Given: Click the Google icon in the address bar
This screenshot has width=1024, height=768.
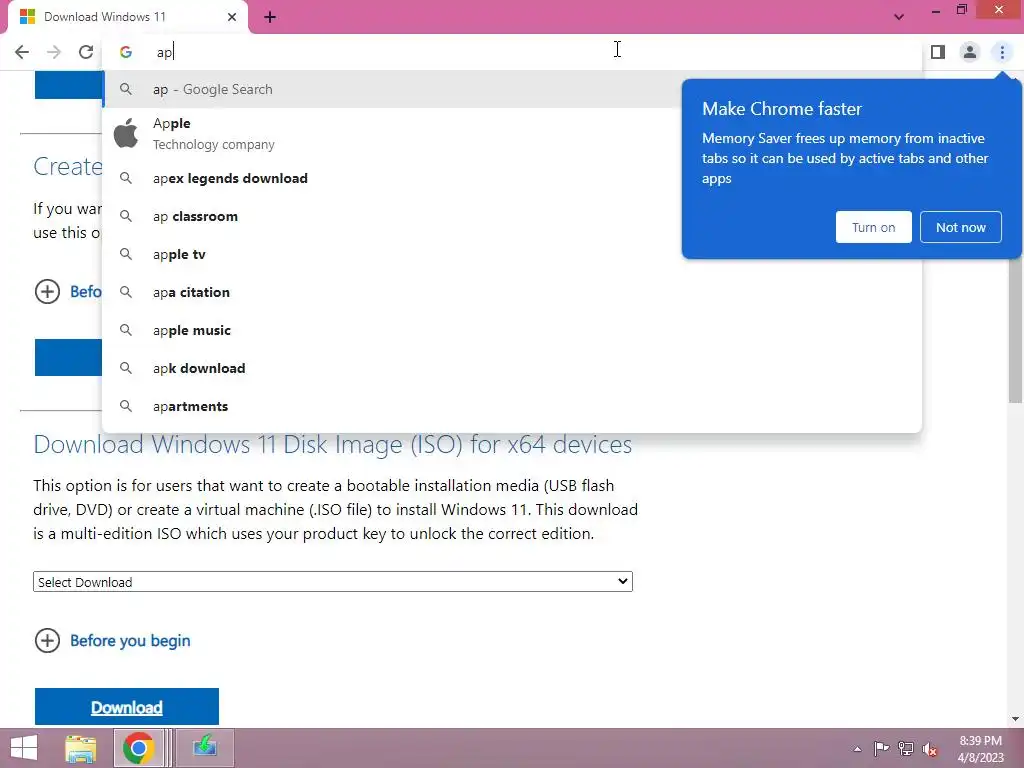Looking at the screenshot, I should point(126,52).
